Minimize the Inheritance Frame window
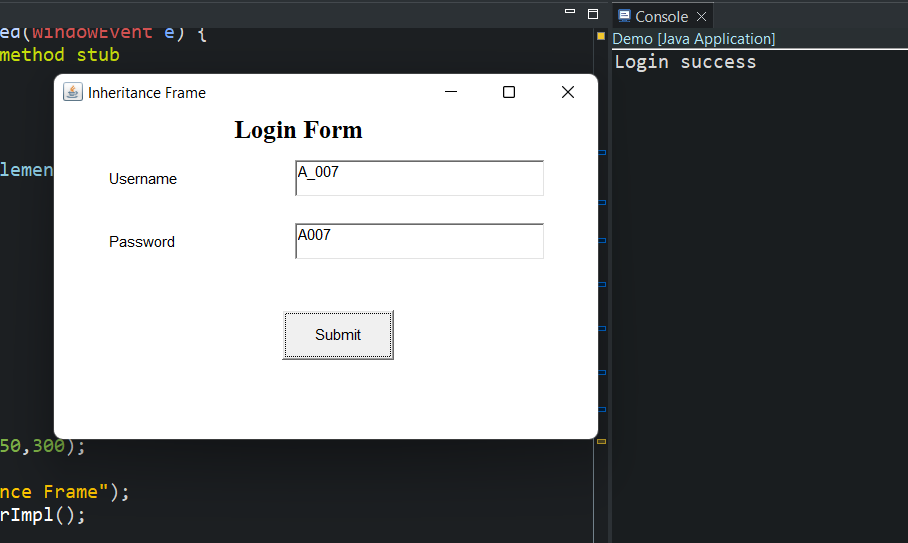 (x=451, y=92)
